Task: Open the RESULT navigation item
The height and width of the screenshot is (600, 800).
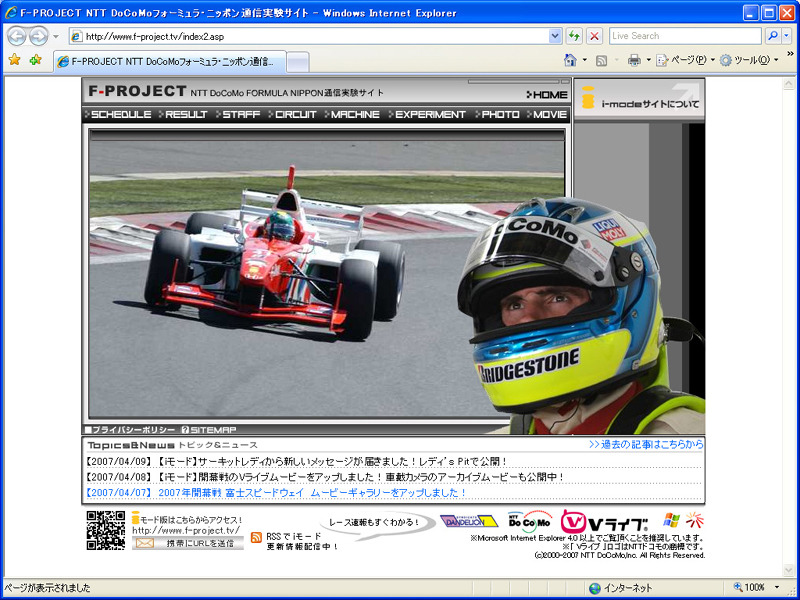Action: click(183, 114)
